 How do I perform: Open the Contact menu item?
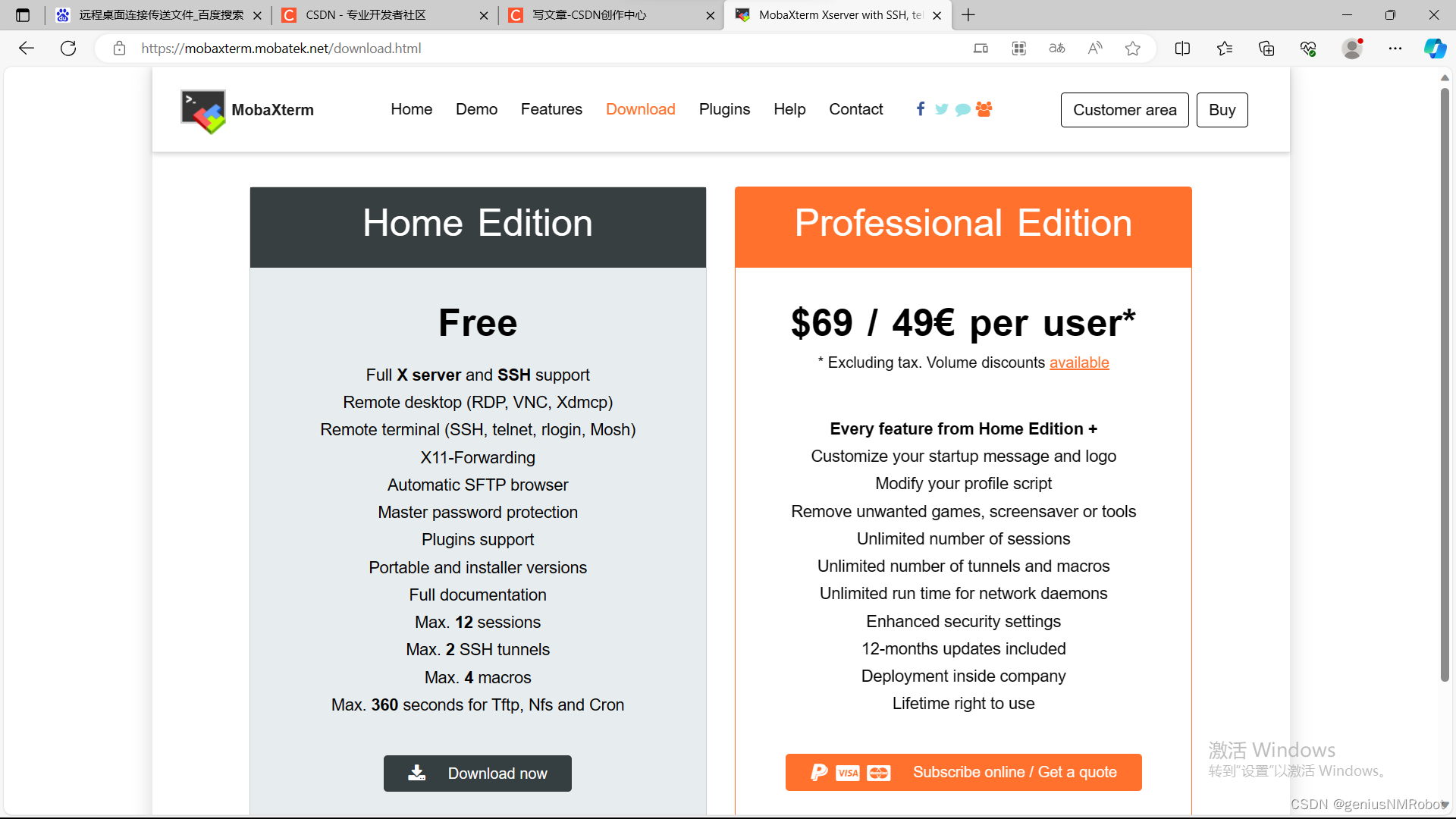[x=856, y=109]
